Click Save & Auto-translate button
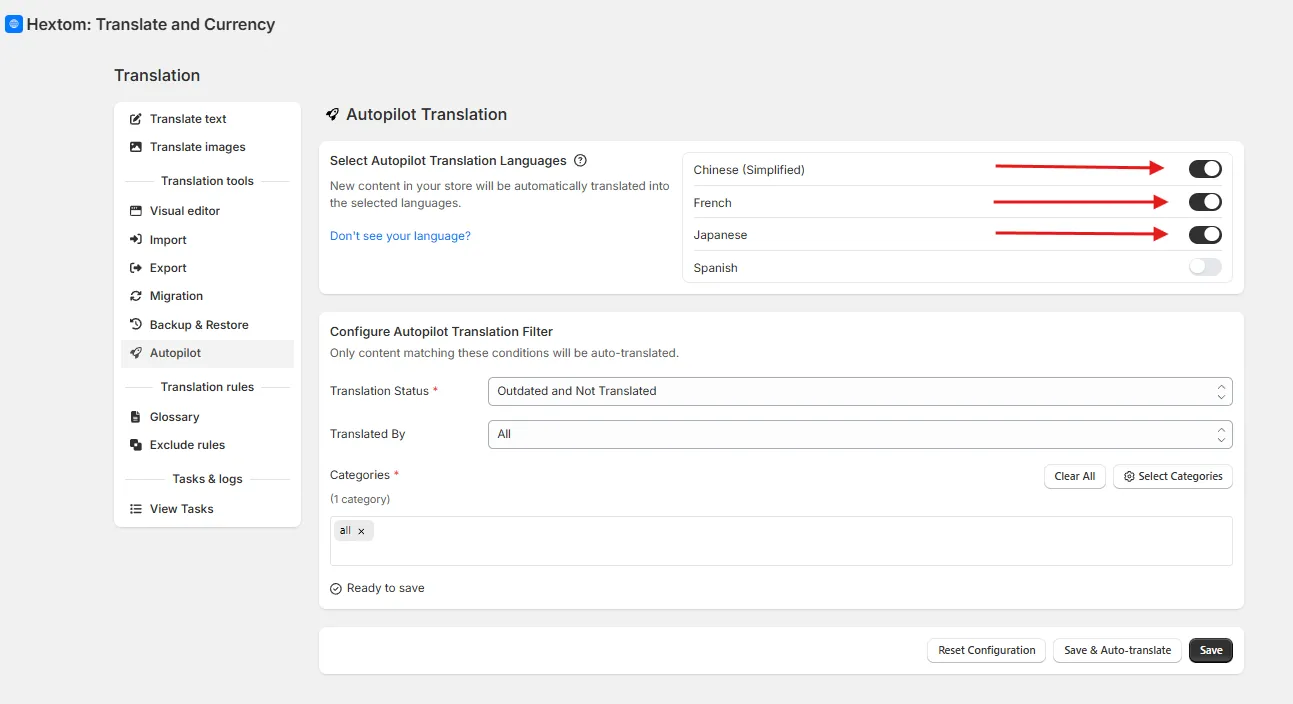This screenshot has width=1293, height=704. point(1118,651)
